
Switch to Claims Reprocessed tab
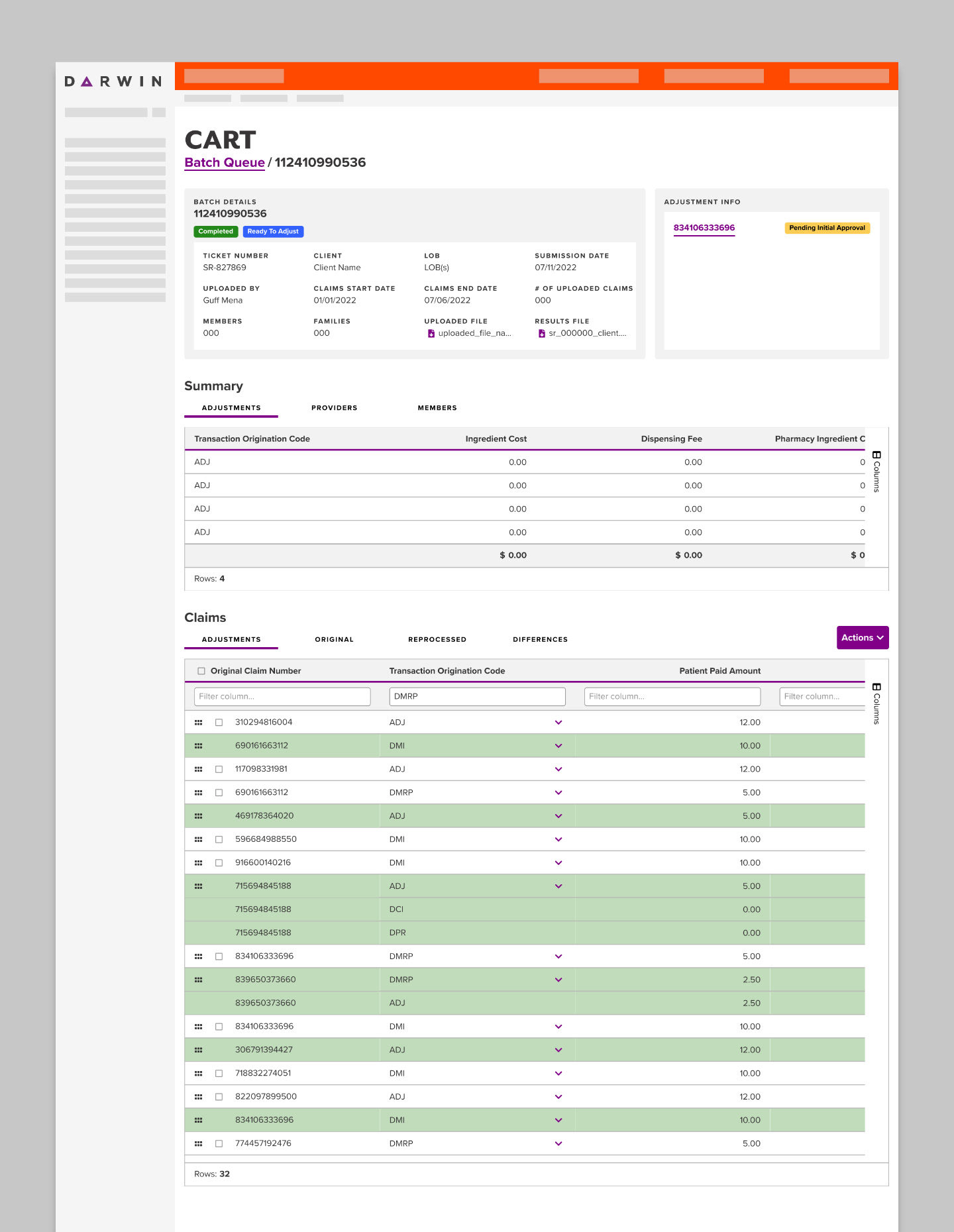pos(437,640)
